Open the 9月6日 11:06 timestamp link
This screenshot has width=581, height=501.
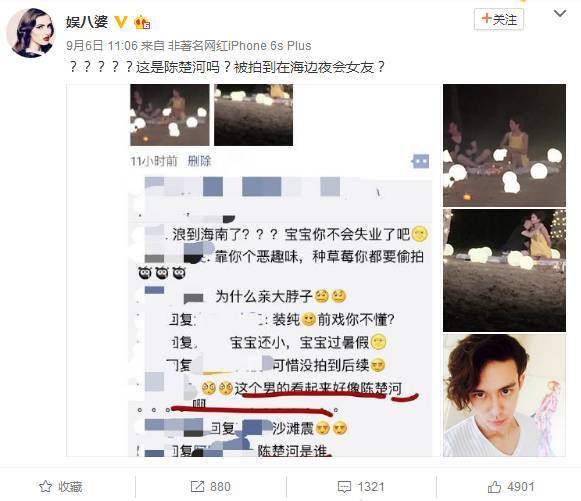(102, 46)
